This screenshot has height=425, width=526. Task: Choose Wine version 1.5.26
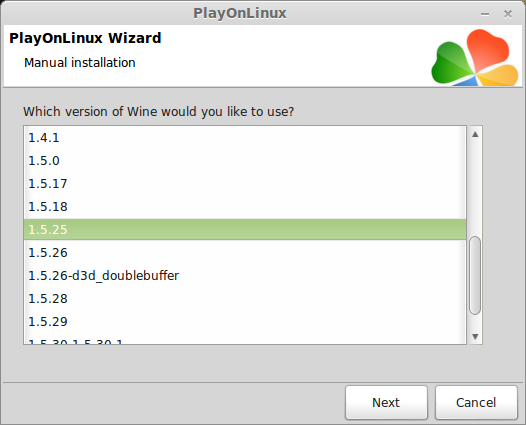point(245,253)
